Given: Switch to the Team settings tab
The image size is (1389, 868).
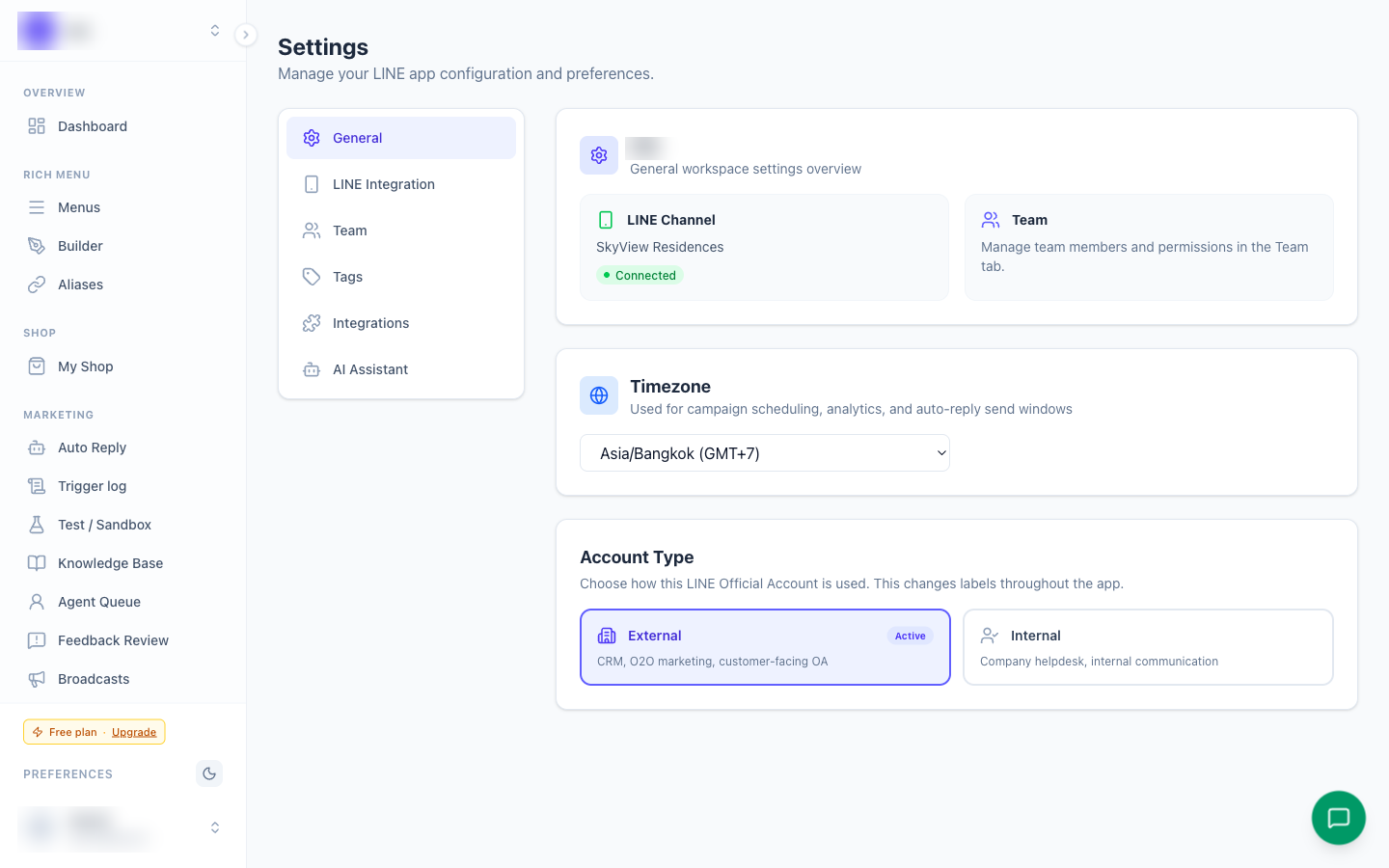Looking at the screenshot, I should coord(401,231).
